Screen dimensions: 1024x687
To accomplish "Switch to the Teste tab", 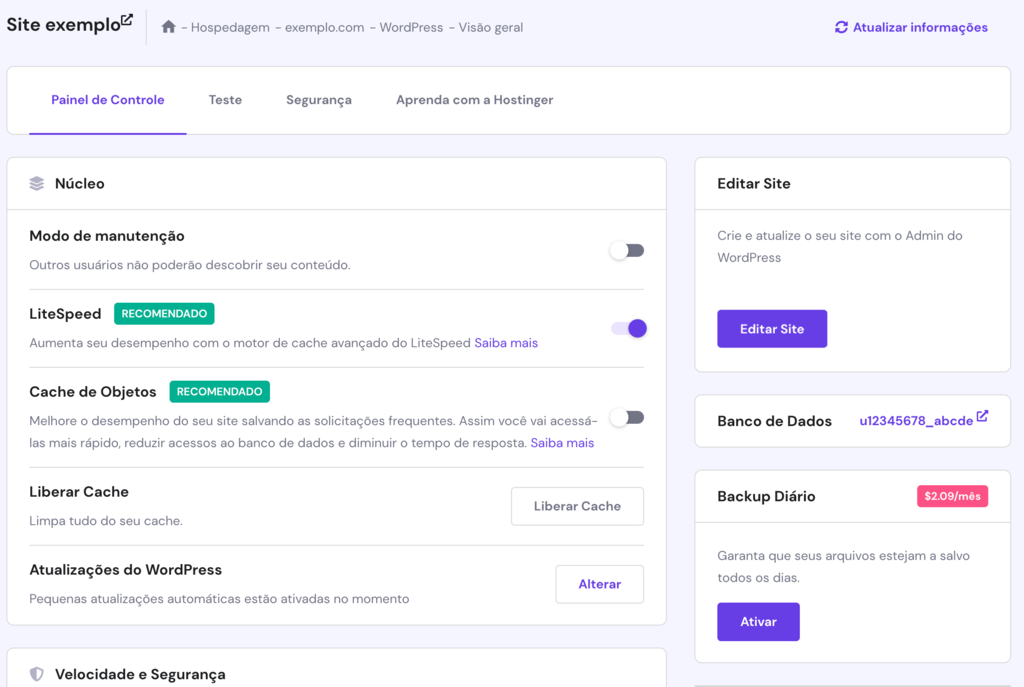I will (225, 100).
